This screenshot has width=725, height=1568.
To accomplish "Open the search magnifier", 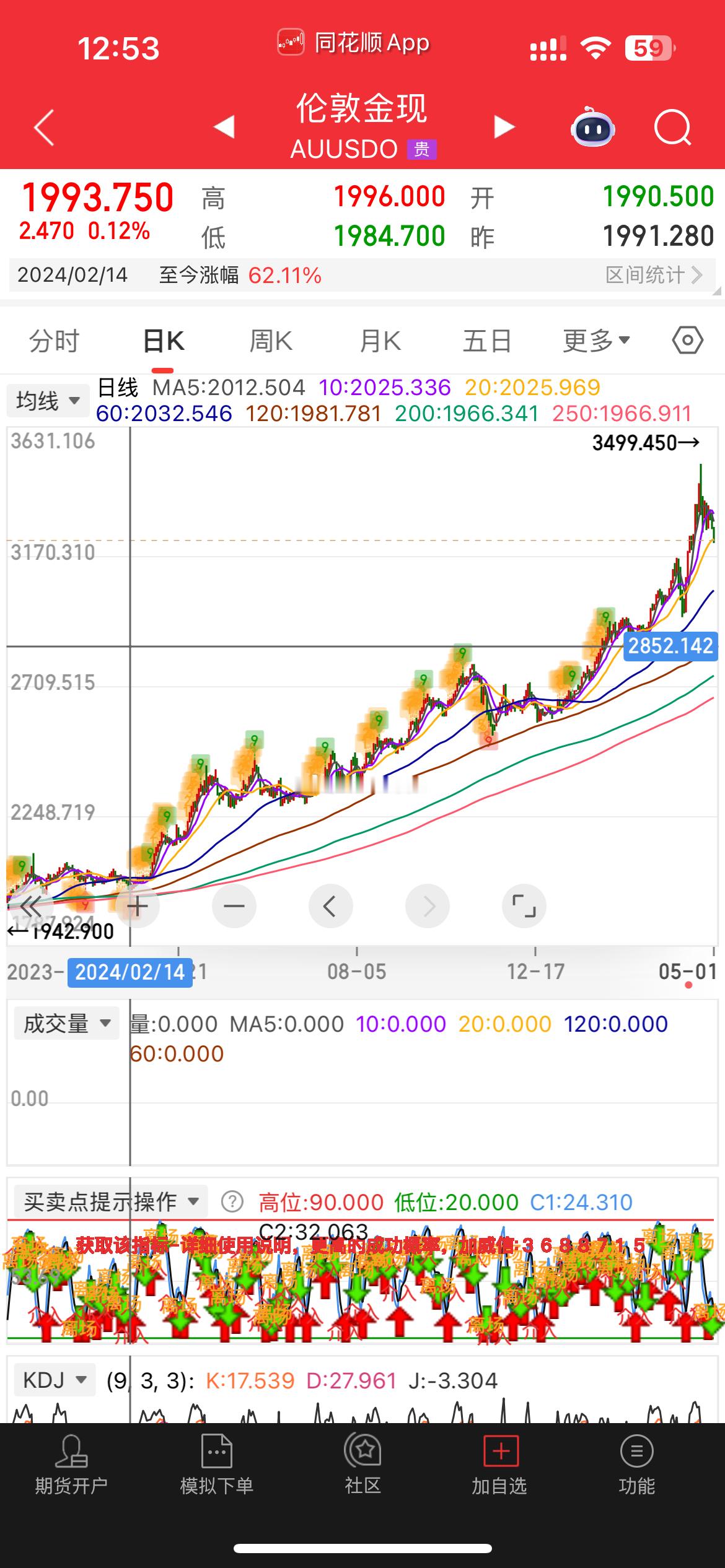I will (672, 128).
